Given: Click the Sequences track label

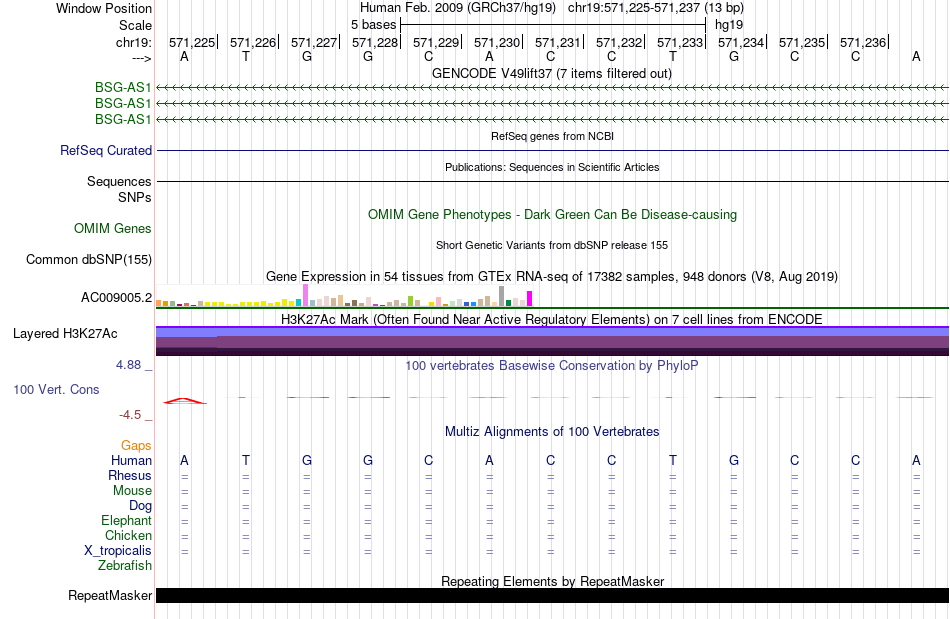Looking at the screenshot, I should (x=119, y=181).
